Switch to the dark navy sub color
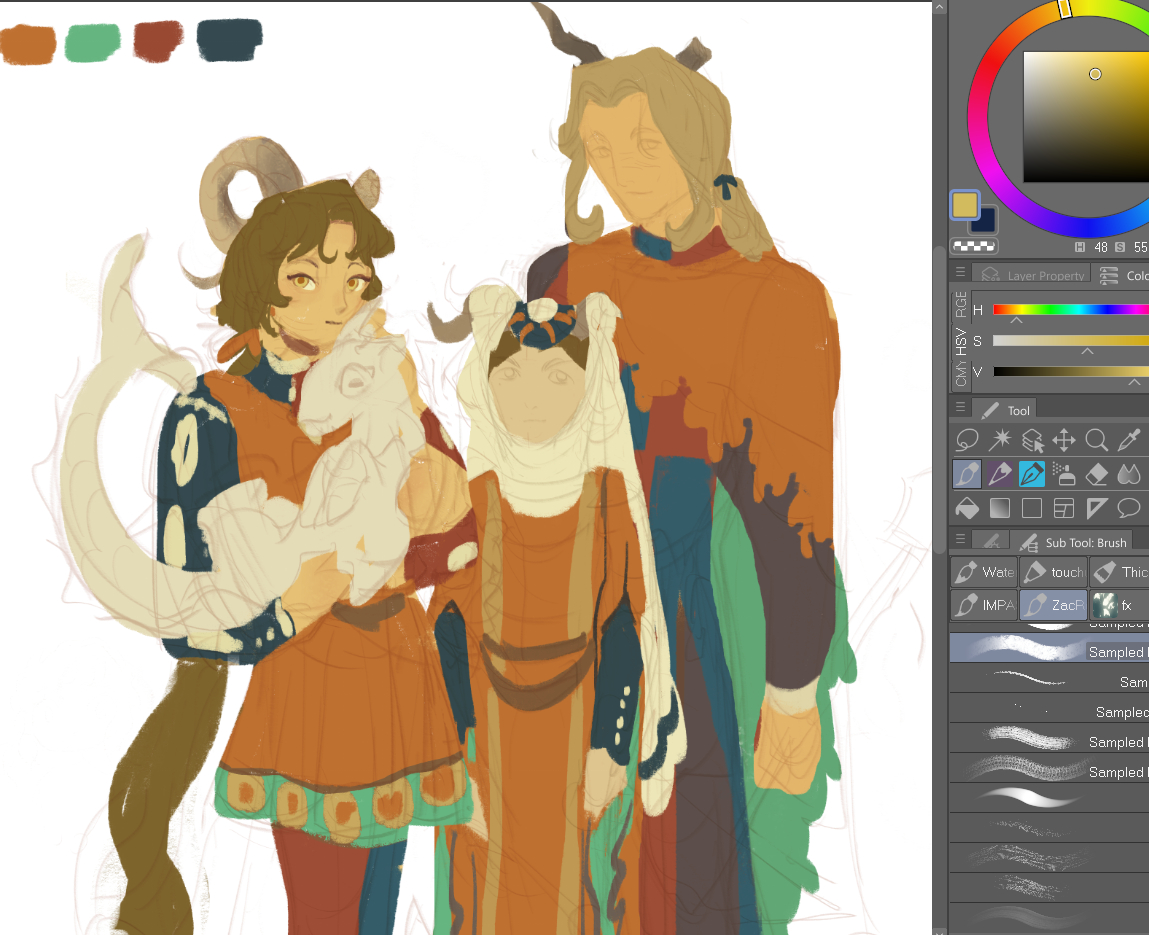The width and height of the screenshot is (1149, 935). coord(984,220)
